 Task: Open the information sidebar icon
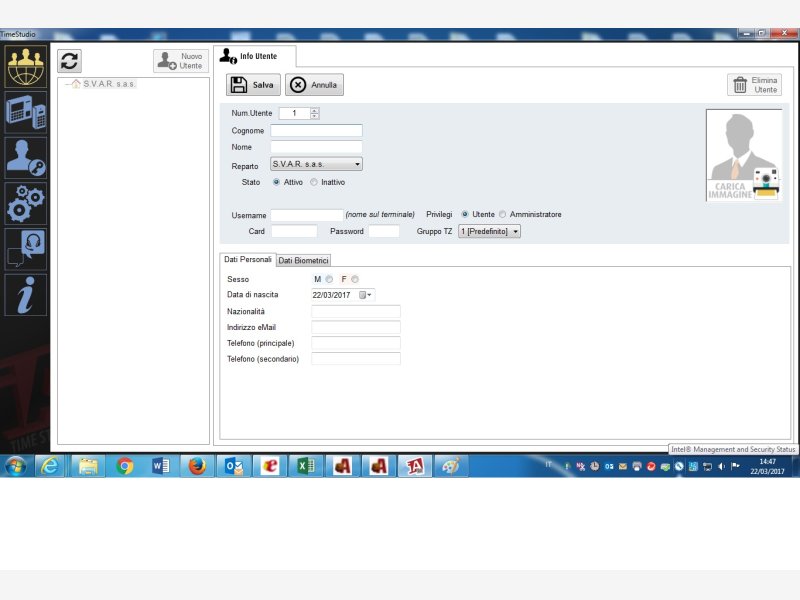tap(25, 294)
